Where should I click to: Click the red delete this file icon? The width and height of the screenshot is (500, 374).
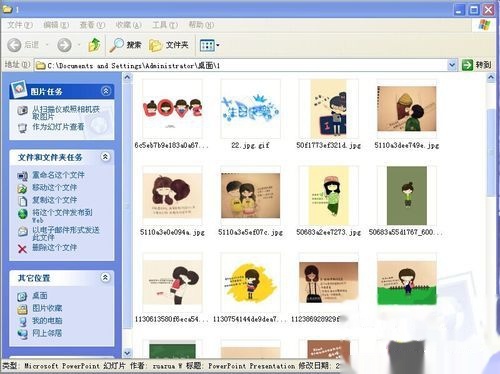(x=22, y=249)
